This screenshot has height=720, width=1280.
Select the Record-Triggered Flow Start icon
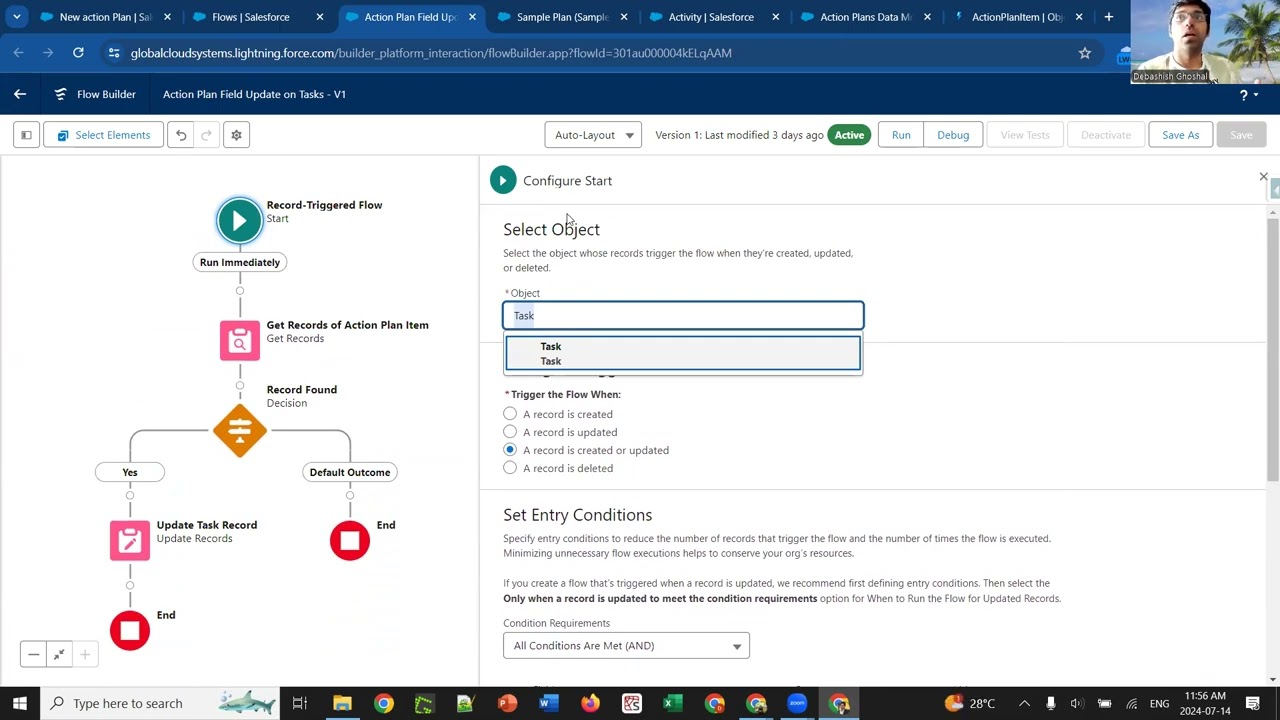pos(240,221)
